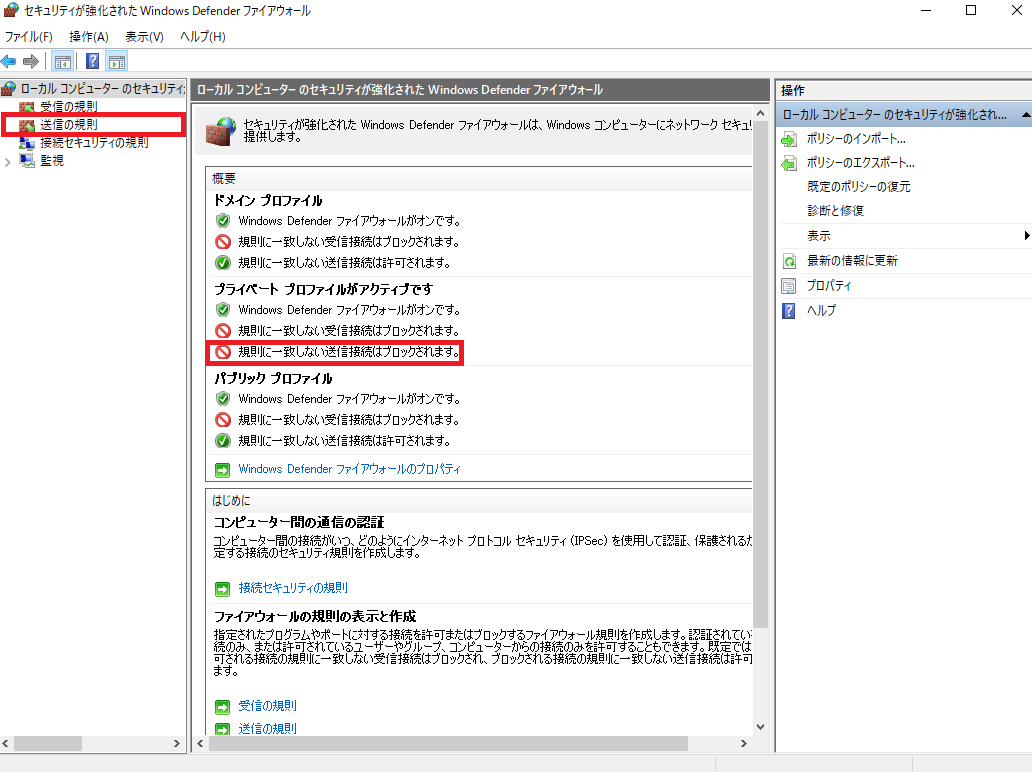Click the green check icon under パブリック プロファイル
The image size is (1032, 772).
click(x=223, y=441)
